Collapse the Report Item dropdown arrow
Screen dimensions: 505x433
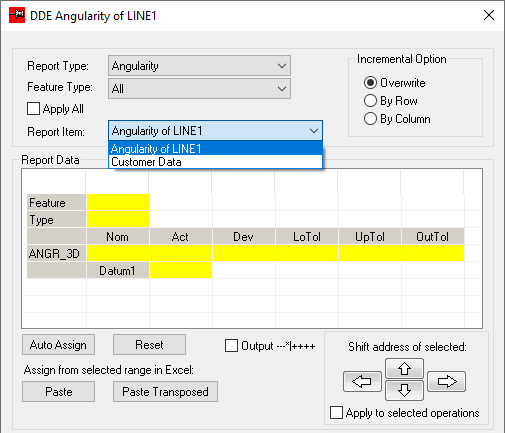pos(314,131)
